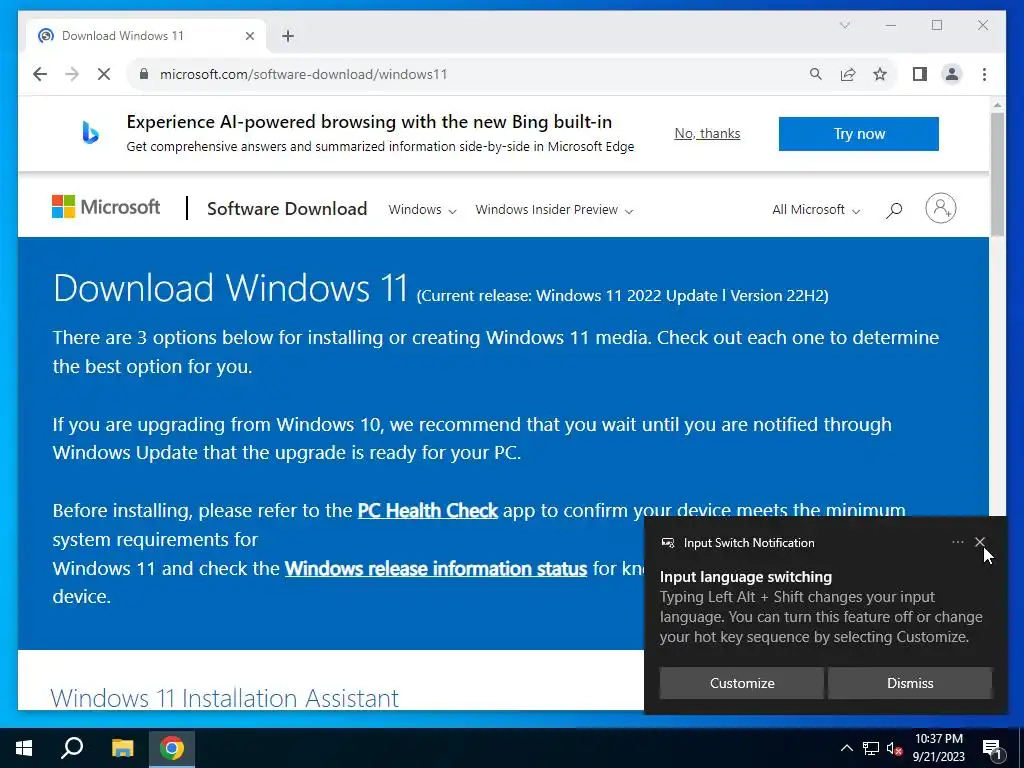This screenshot has height=768, width=1024.
Task: Click the Try now button
Action: point(858,134)
